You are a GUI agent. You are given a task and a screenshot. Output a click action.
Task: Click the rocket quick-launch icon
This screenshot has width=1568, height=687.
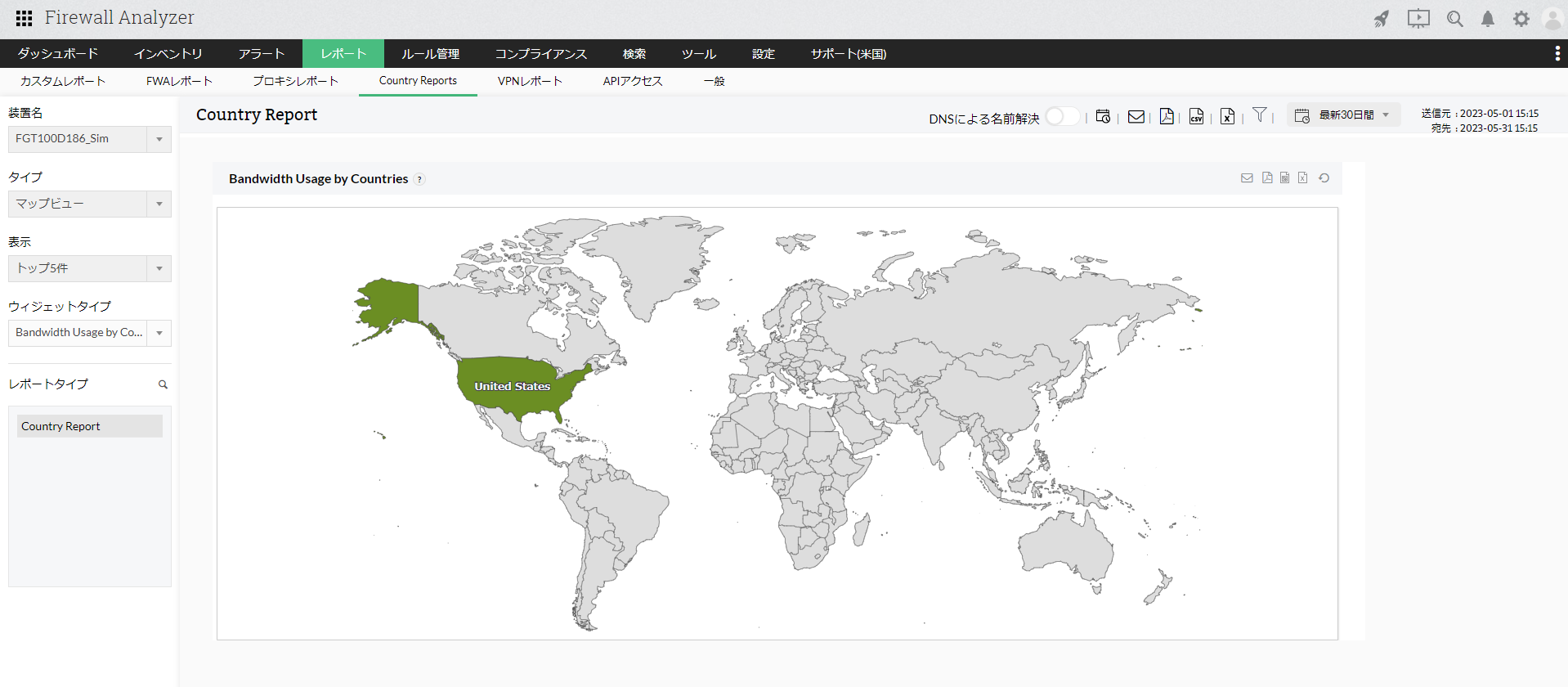[1382, 19]
